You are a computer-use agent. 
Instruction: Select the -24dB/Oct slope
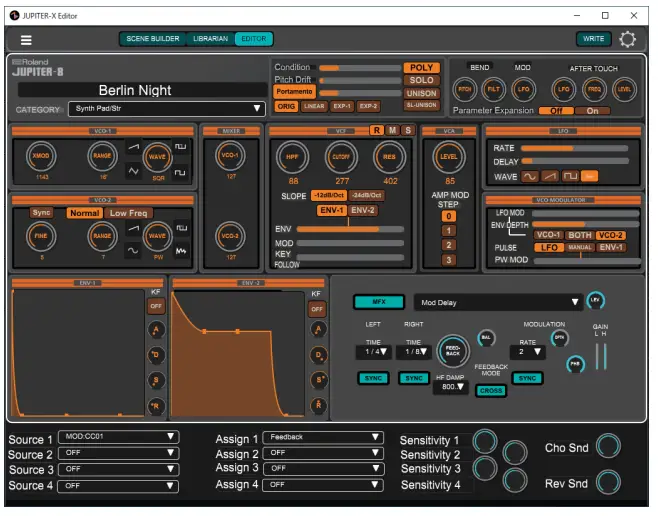366,196
